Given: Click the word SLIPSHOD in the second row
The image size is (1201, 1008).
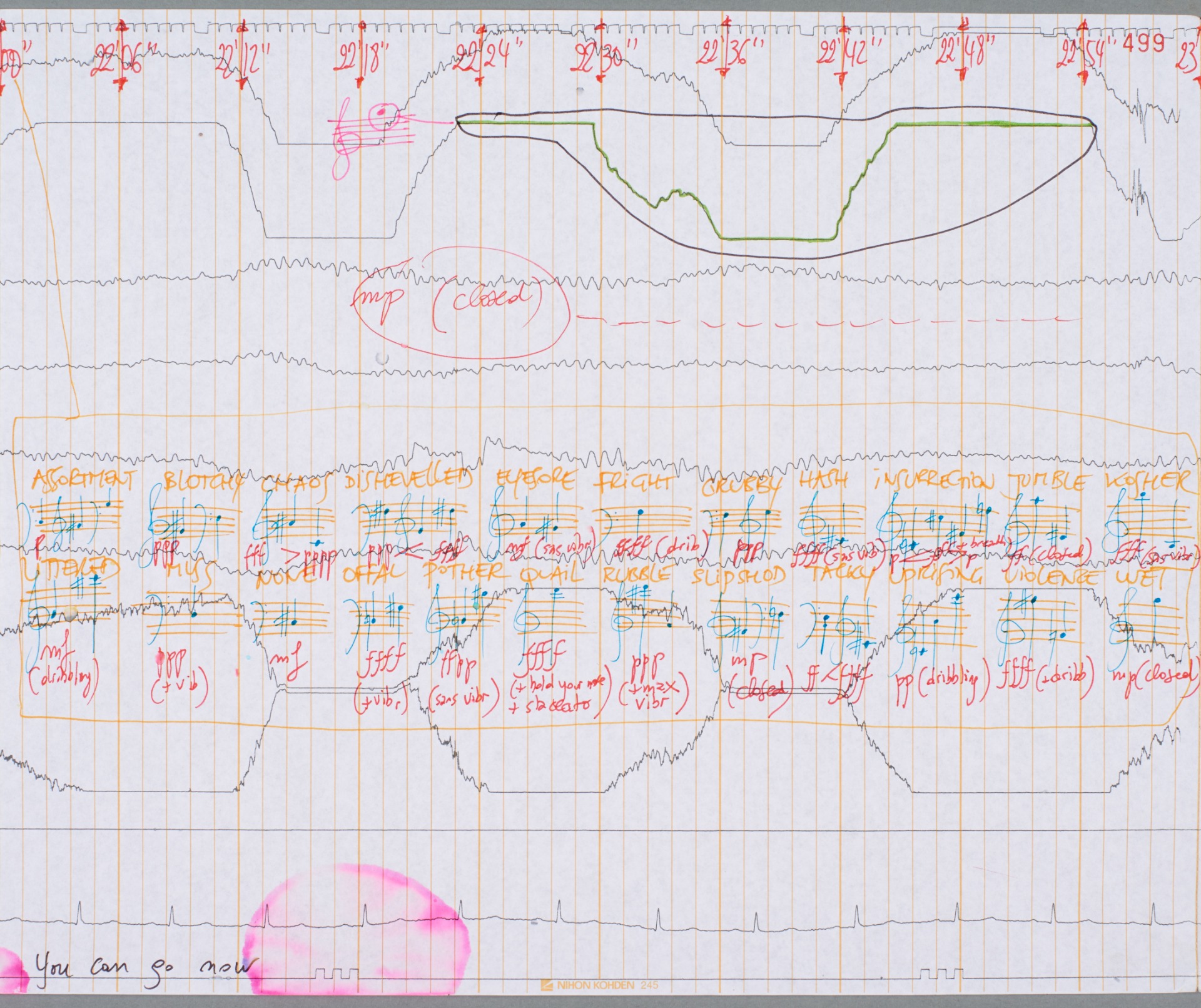Looking at the screenshot, I should coord(738,576).
